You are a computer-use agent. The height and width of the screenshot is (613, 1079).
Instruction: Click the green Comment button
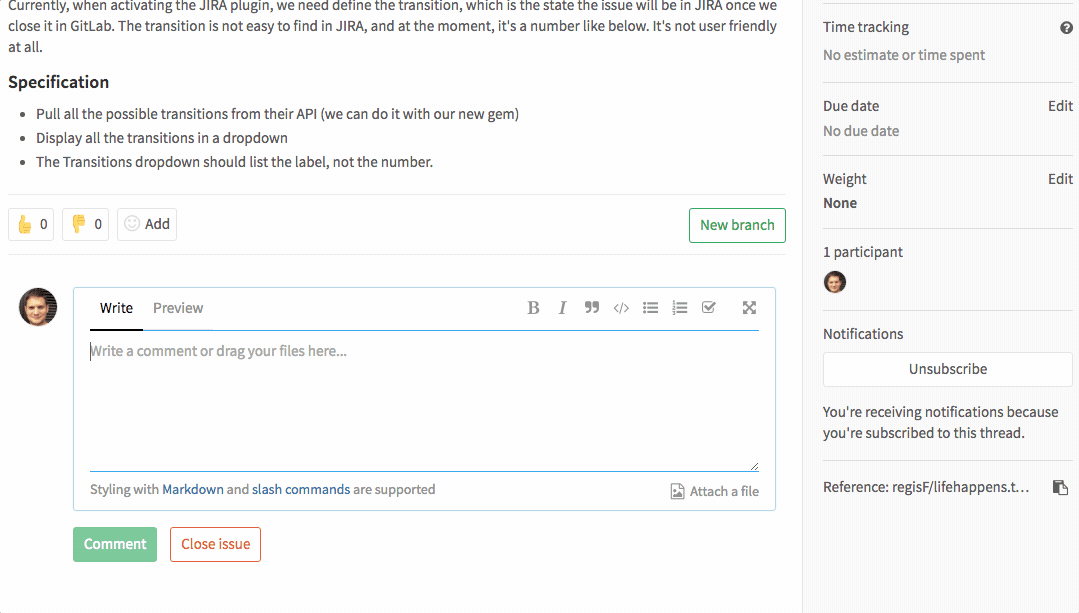(114, 544)
